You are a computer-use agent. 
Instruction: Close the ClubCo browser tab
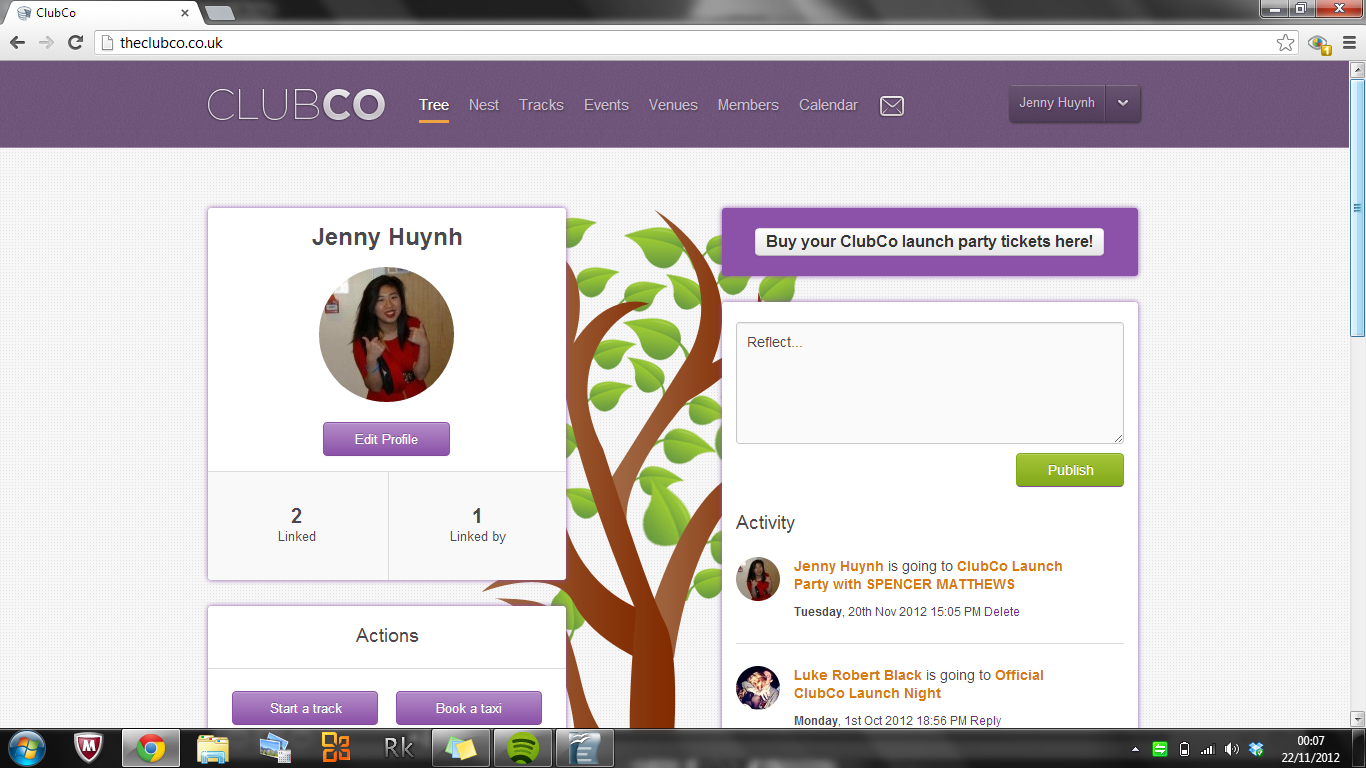tap(185, 13)
